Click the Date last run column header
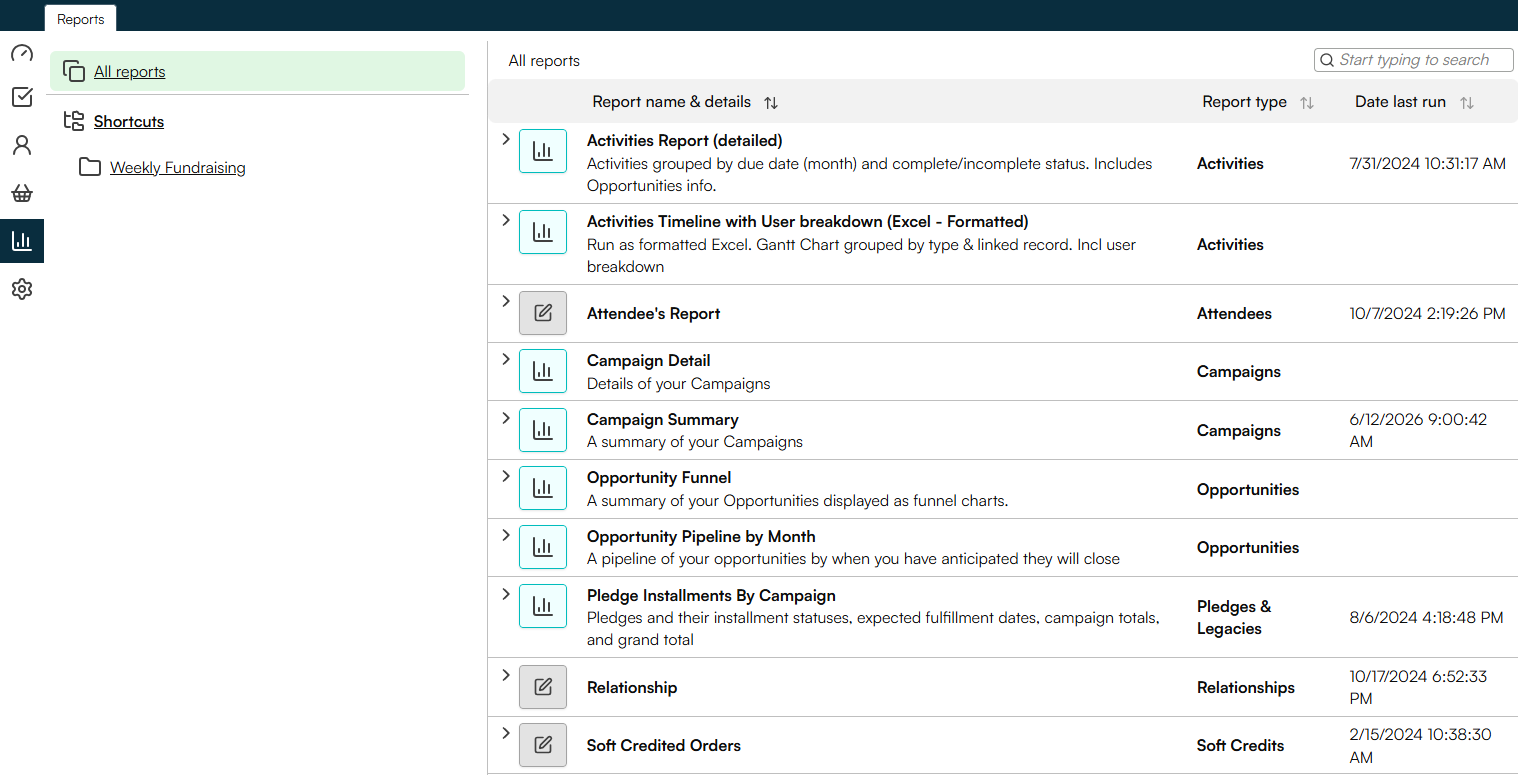The width and height of the screenshot is (1518, 775). tap(1401, 102)
